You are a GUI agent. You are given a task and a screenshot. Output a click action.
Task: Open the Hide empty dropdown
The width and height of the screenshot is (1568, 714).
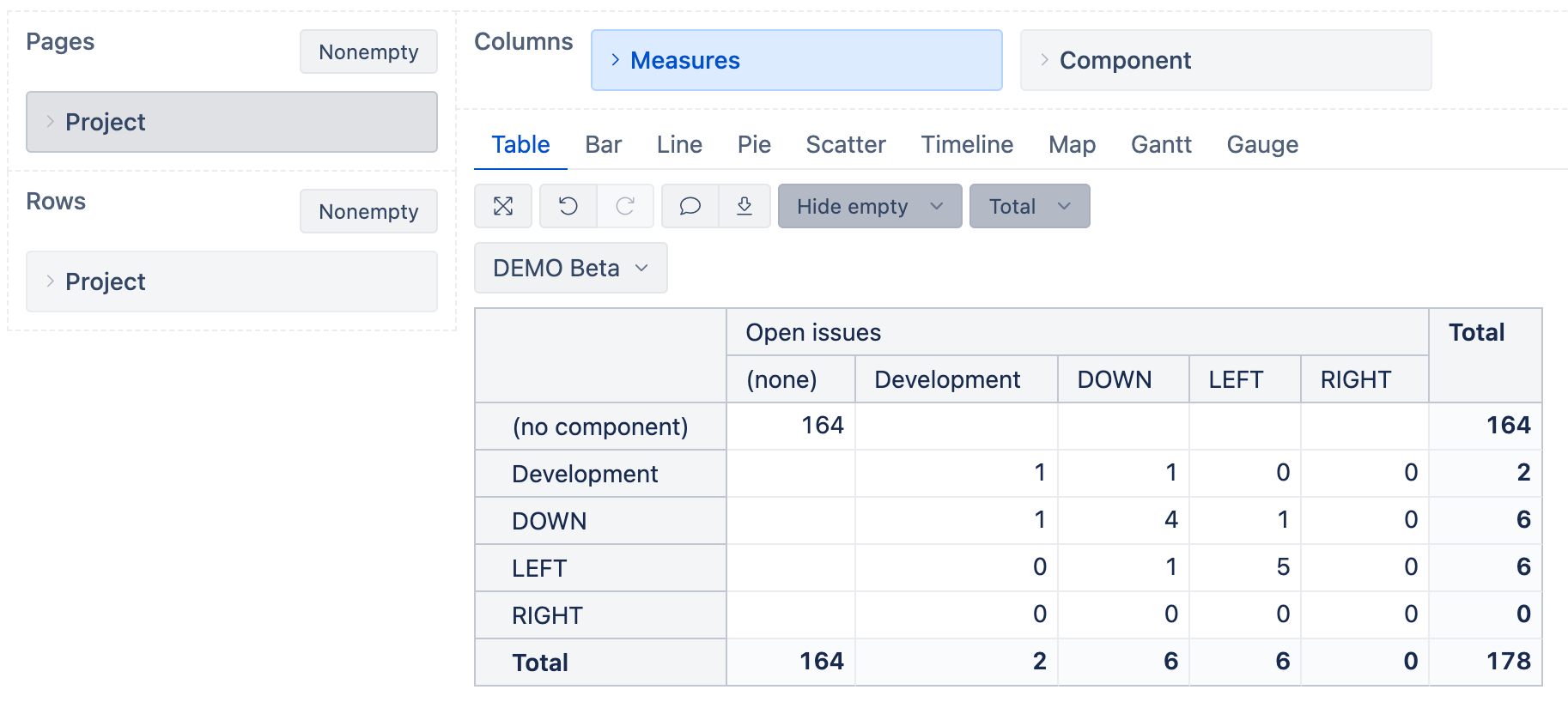[870, 206]
